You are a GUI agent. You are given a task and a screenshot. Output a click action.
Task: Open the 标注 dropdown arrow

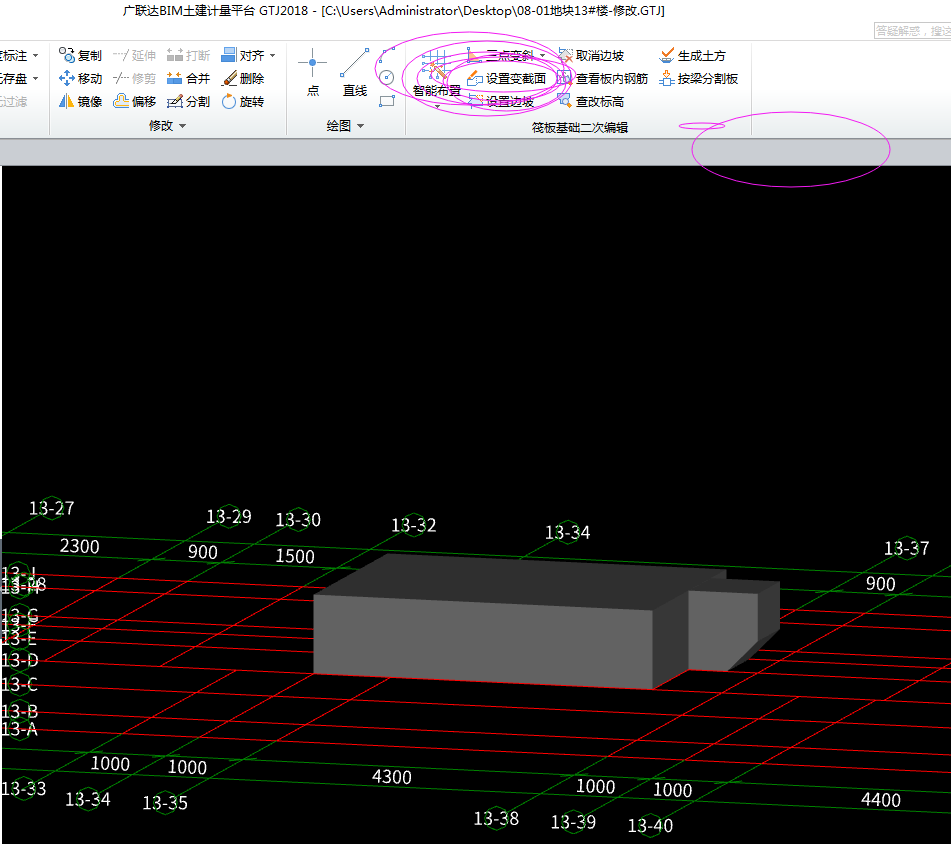point(35,56)
